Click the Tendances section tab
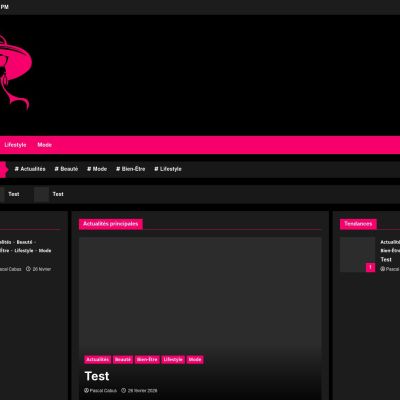 [358, 224]
